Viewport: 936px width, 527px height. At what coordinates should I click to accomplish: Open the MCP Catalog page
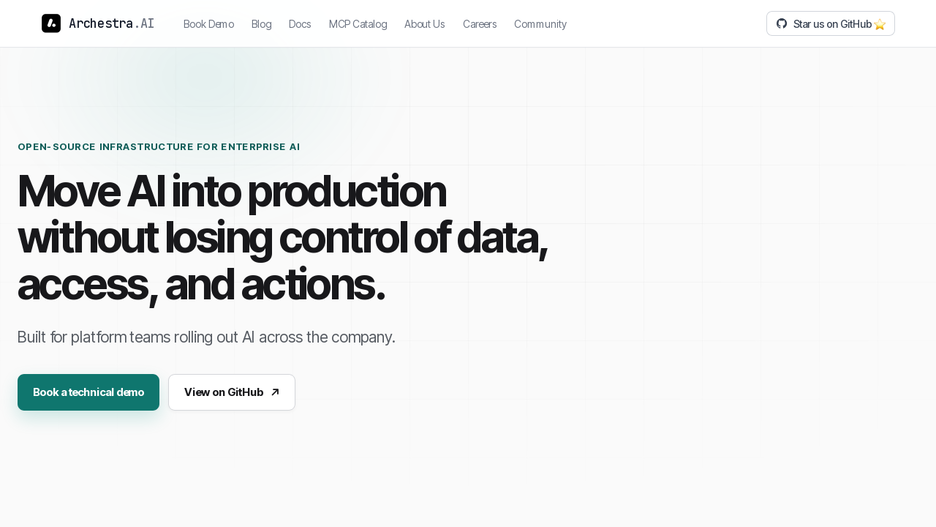click(358, 24)
